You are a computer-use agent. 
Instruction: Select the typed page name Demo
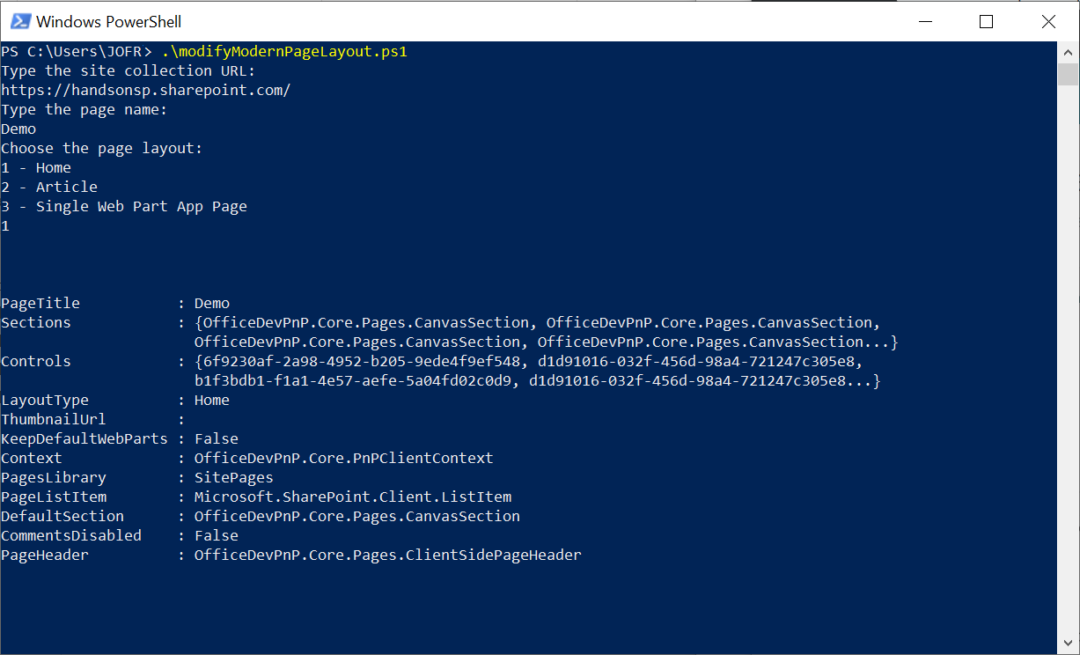[18, 128]
